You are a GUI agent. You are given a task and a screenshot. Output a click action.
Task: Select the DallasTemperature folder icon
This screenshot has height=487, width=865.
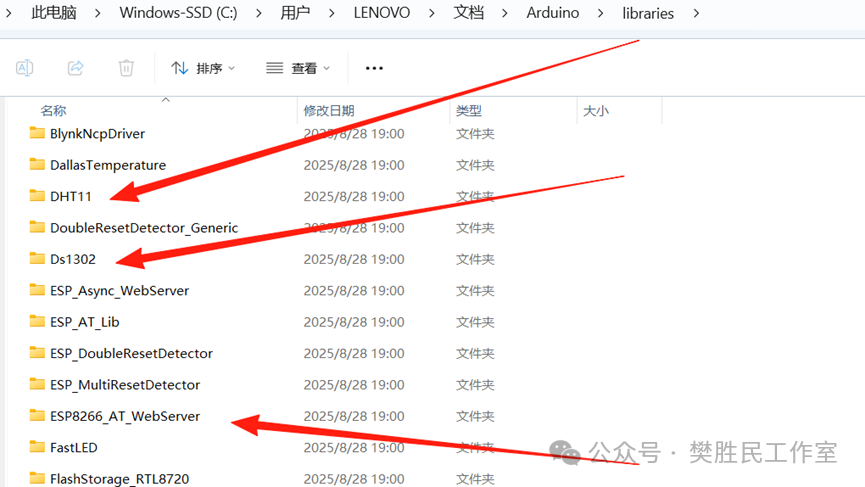37,164
